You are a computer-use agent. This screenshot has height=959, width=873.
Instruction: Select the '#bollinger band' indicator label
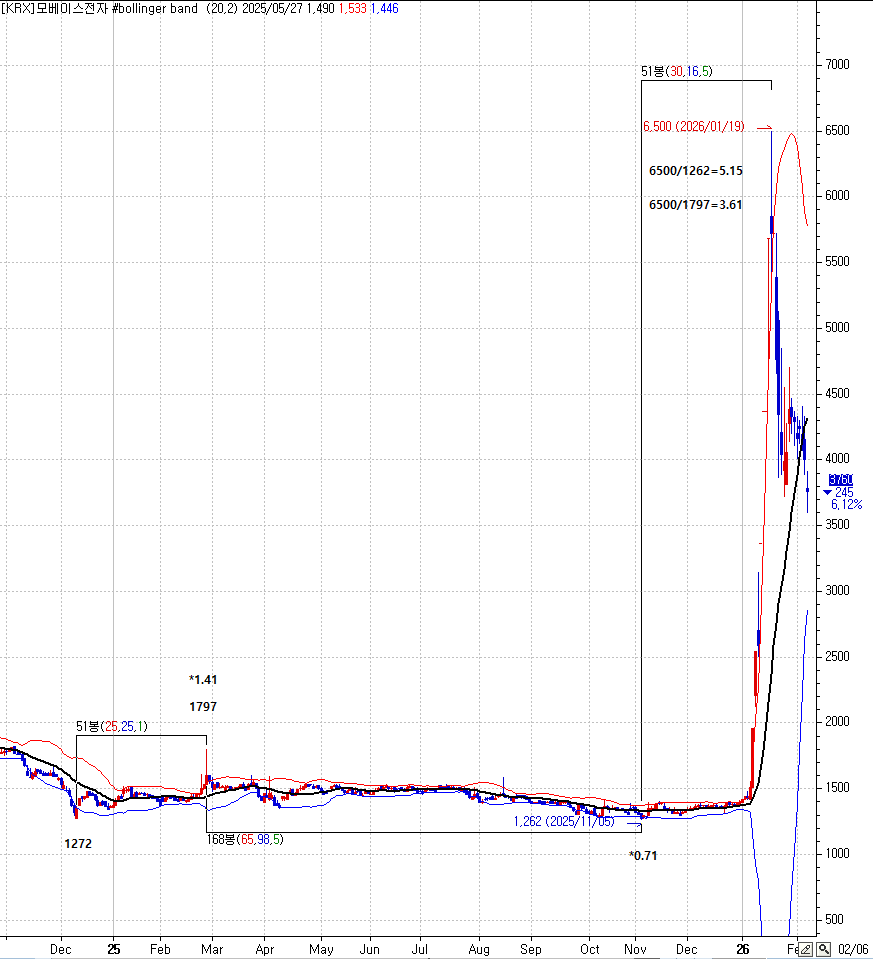pos(154,8)
